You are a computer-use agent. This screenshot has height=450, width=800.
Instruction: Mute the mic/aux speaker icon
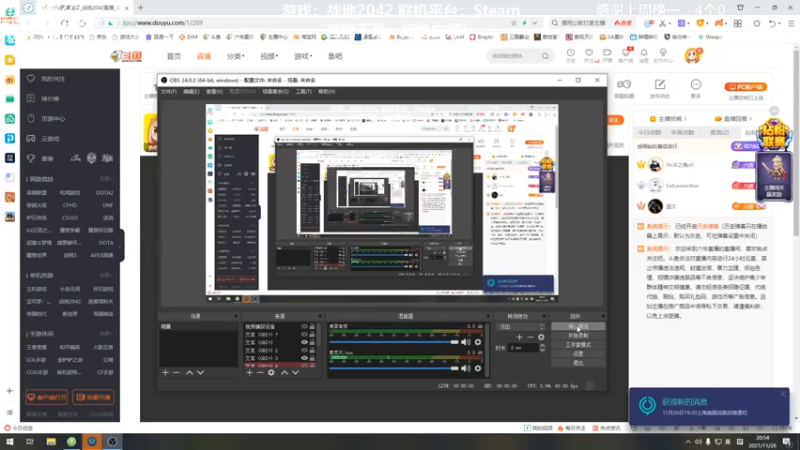(466, 368)
